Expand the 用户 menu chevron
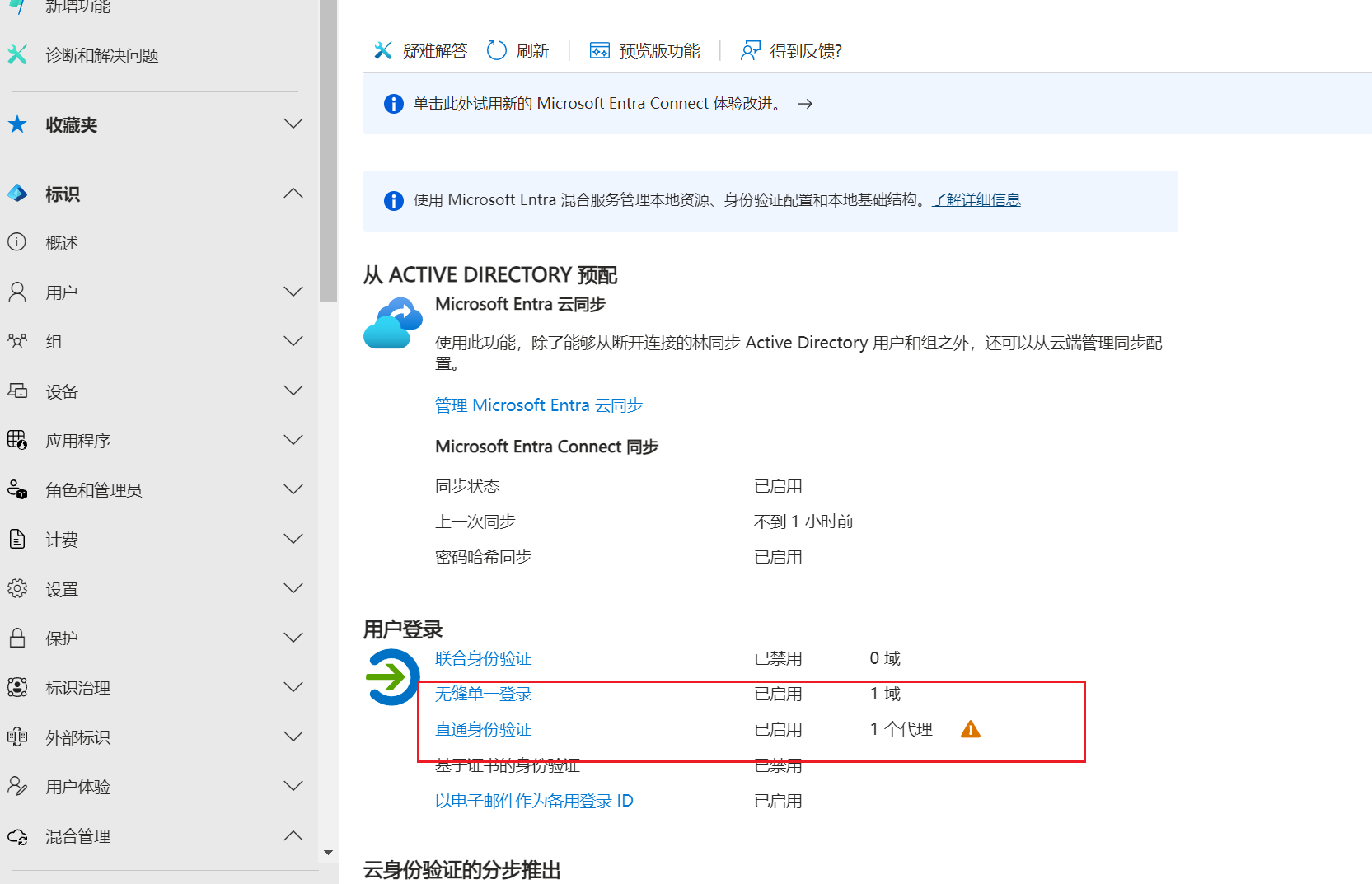This screenshot has width=1372, height=884. [293, 292]
